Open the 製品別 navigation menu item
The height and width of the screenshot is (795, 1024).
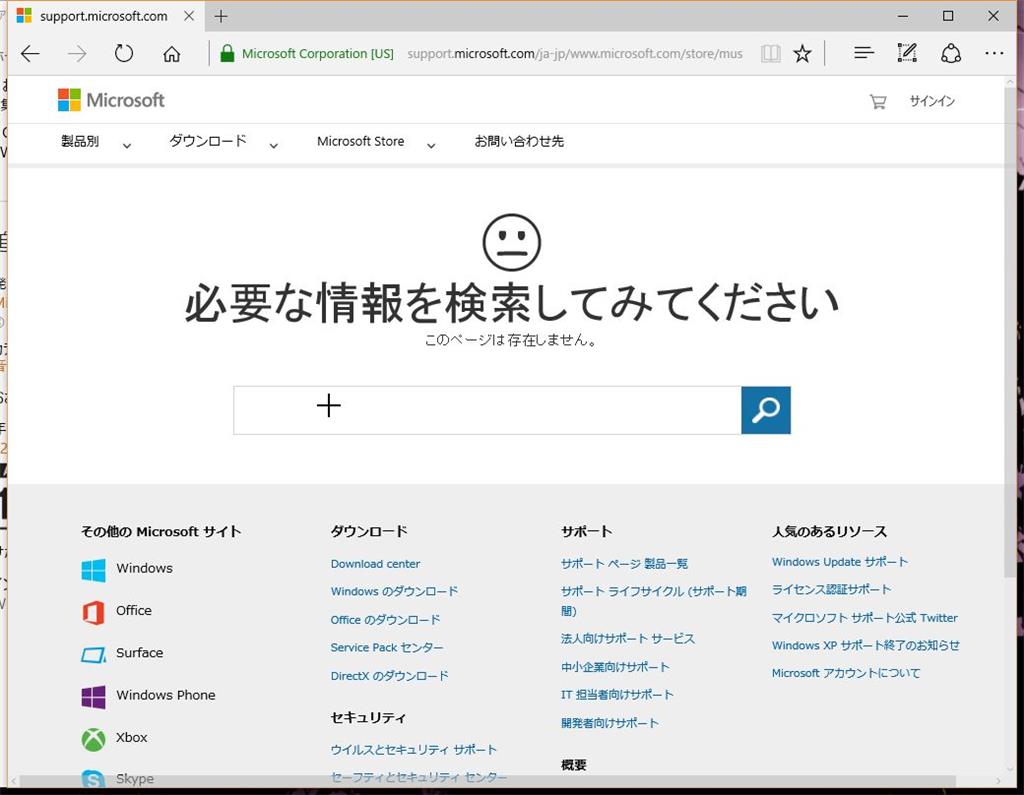(80, 141)
